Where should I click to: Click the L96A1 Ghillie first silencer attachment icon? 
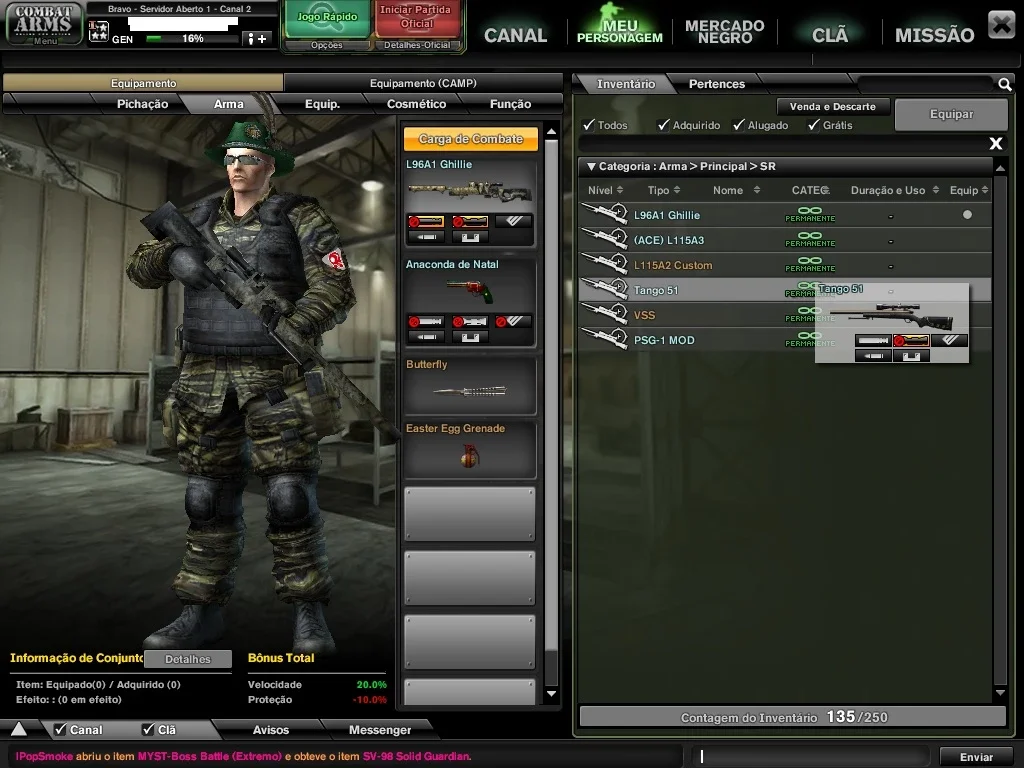[426, 222]
